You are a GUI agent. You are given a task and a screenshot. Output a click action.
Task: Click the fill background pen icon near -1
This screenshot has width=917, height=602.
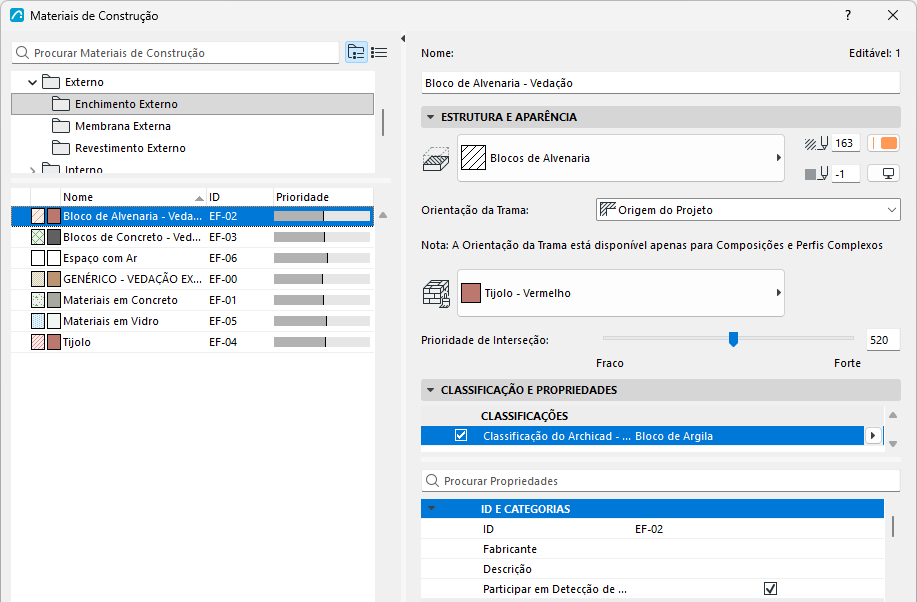[816, 174]
